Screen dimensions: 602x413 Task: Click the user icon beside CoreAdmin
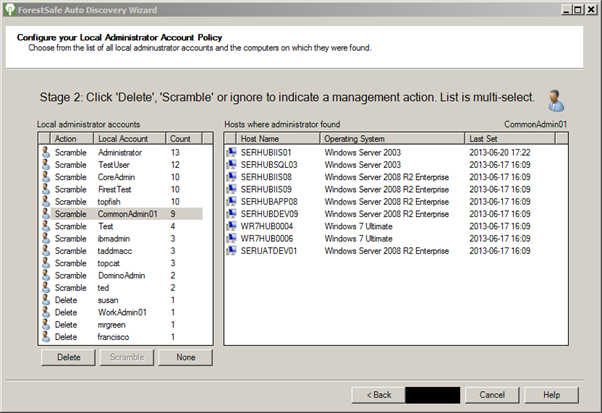click(46, 177)
